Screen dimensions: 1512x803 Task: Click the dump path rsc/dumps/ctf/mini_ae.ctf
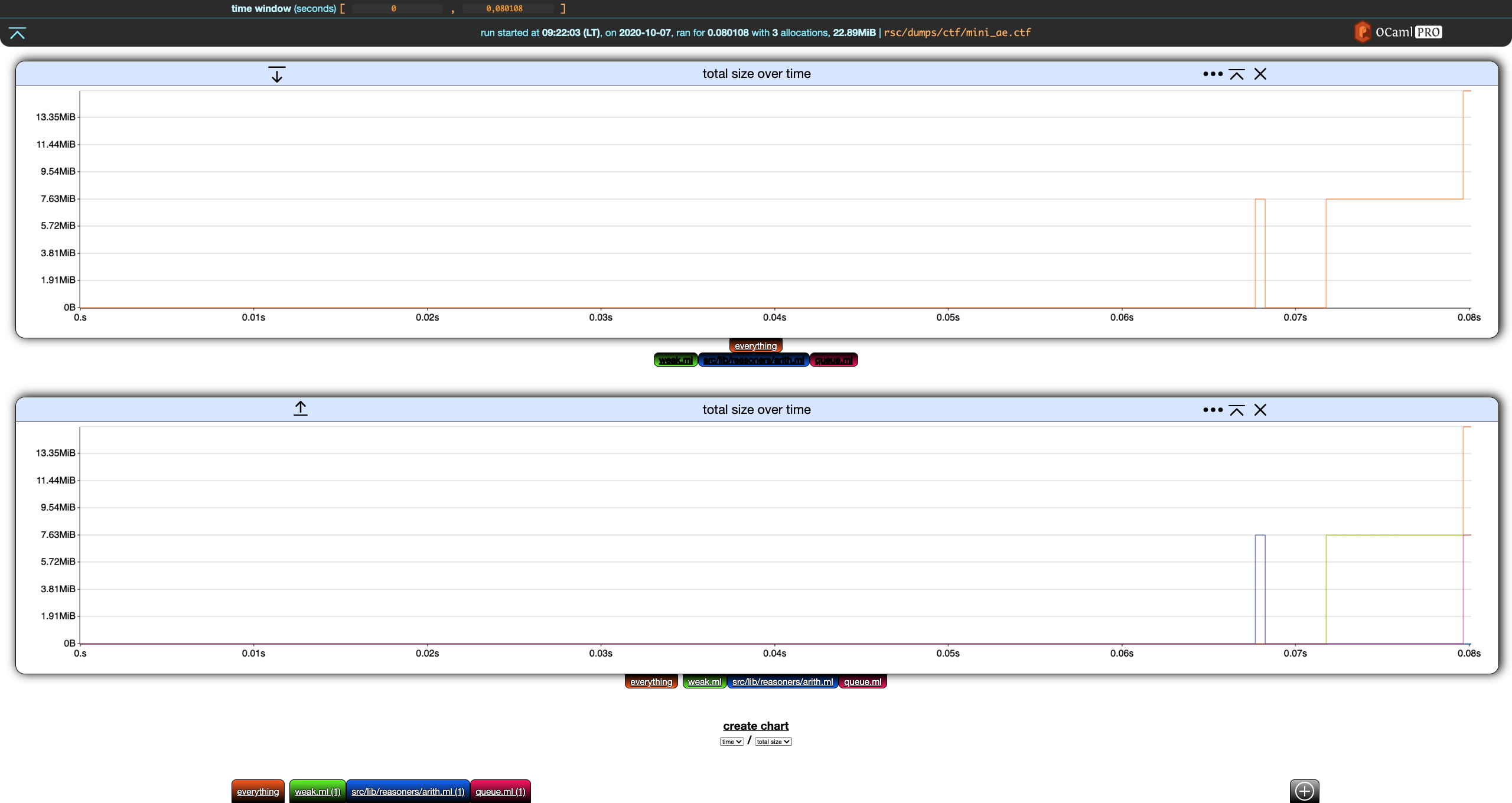tap(957, 32)
